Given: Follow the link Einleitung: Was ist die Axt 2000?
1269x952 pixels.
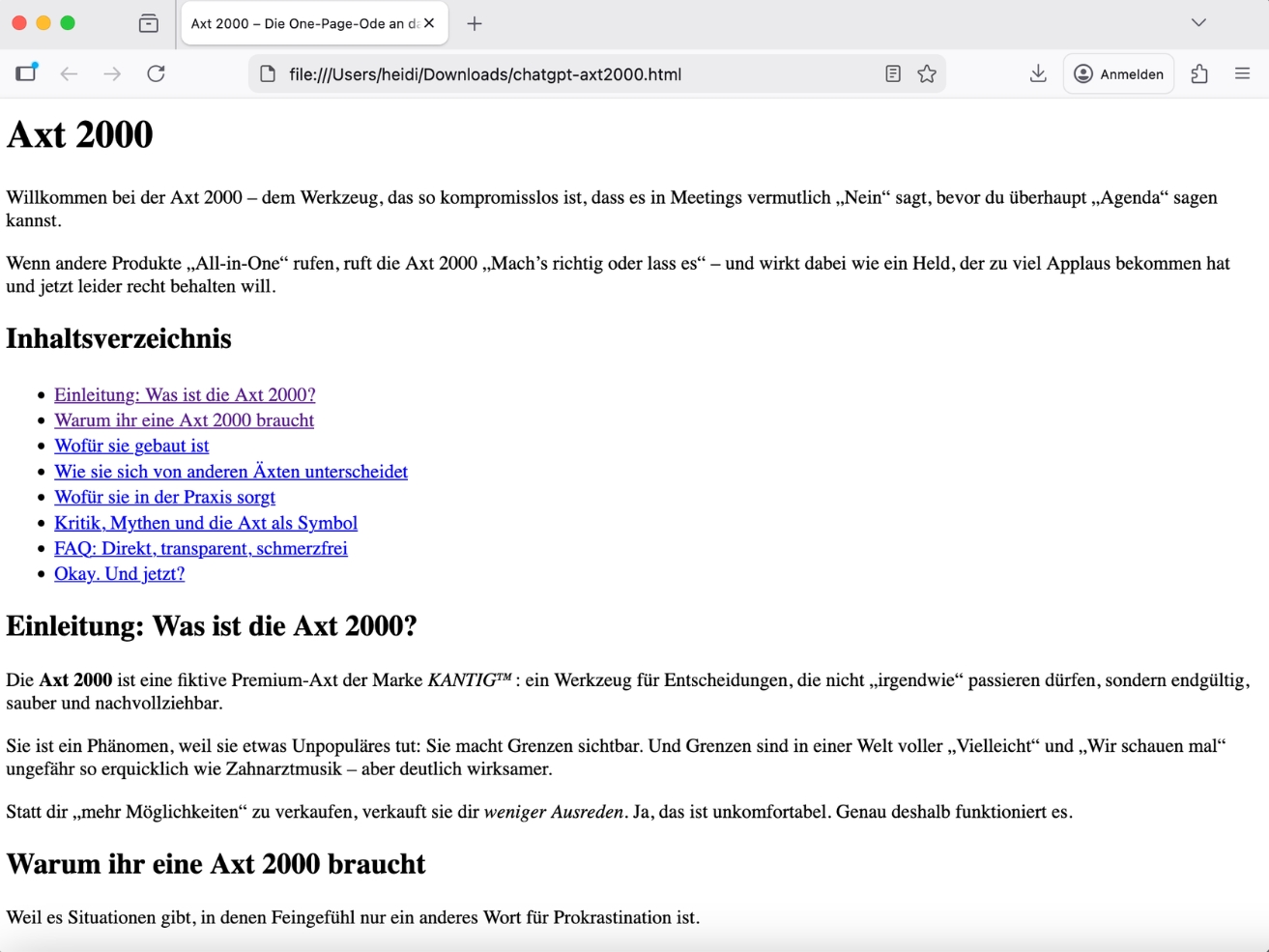Looking at the screenshot, I should point(185,394).
